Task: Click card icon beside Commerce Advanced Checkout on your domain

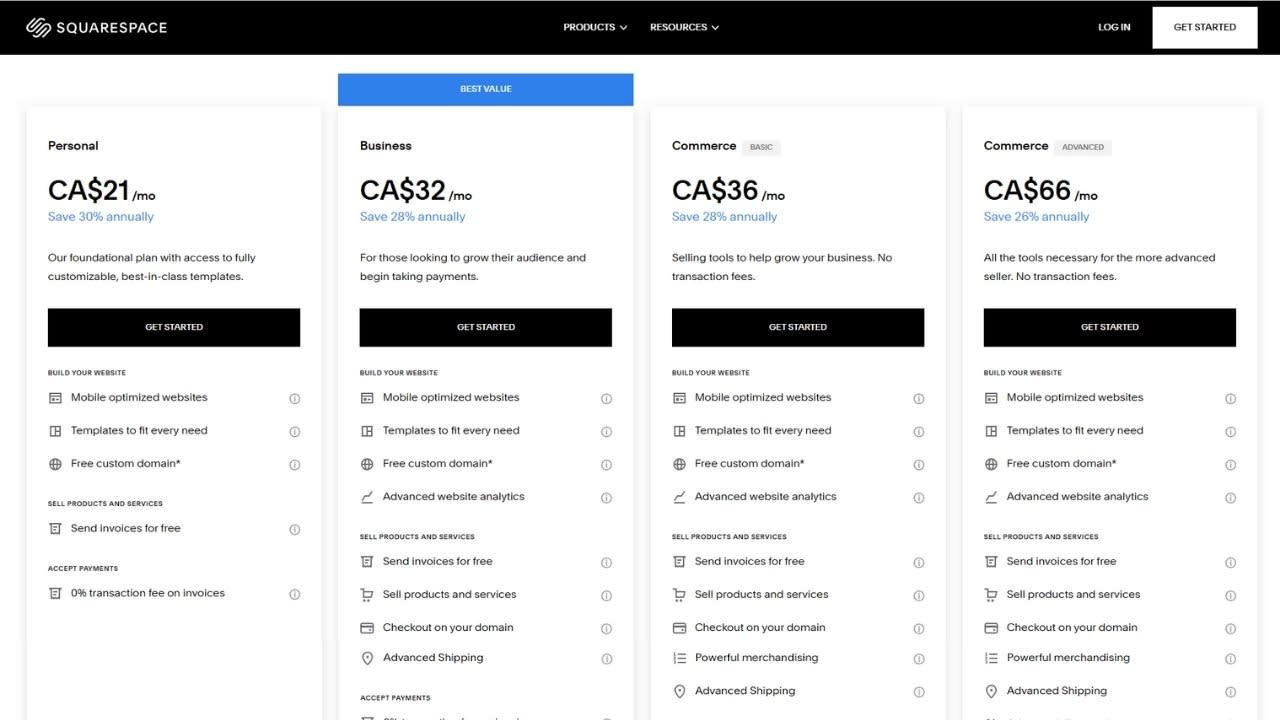Action: tap(991, 628)
